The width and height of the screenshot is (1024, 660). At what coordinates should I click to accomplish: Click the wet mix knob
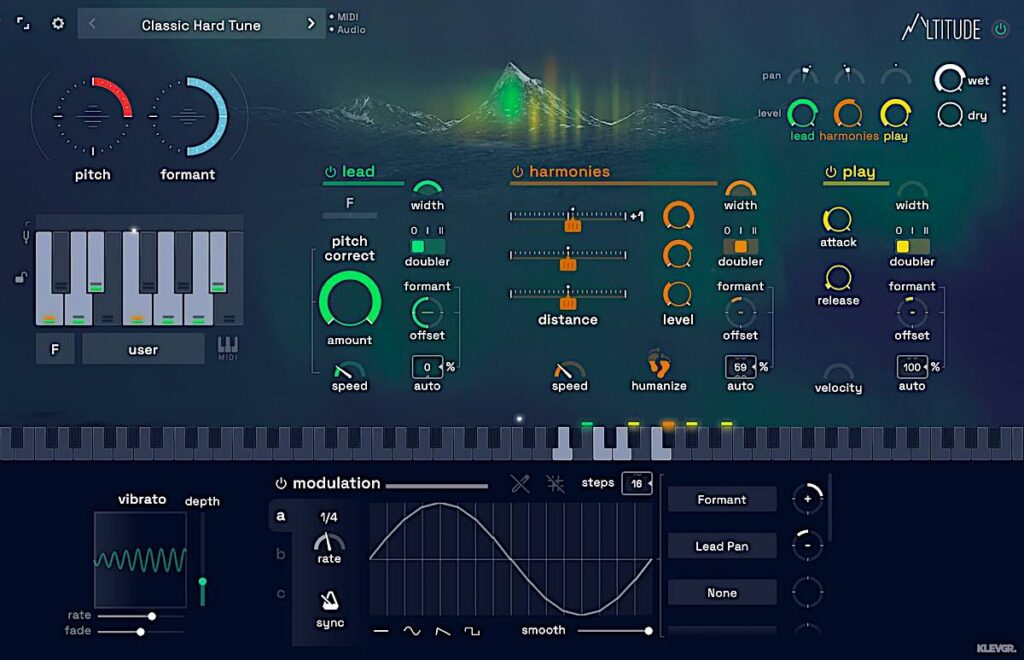[x=949, y=79]
